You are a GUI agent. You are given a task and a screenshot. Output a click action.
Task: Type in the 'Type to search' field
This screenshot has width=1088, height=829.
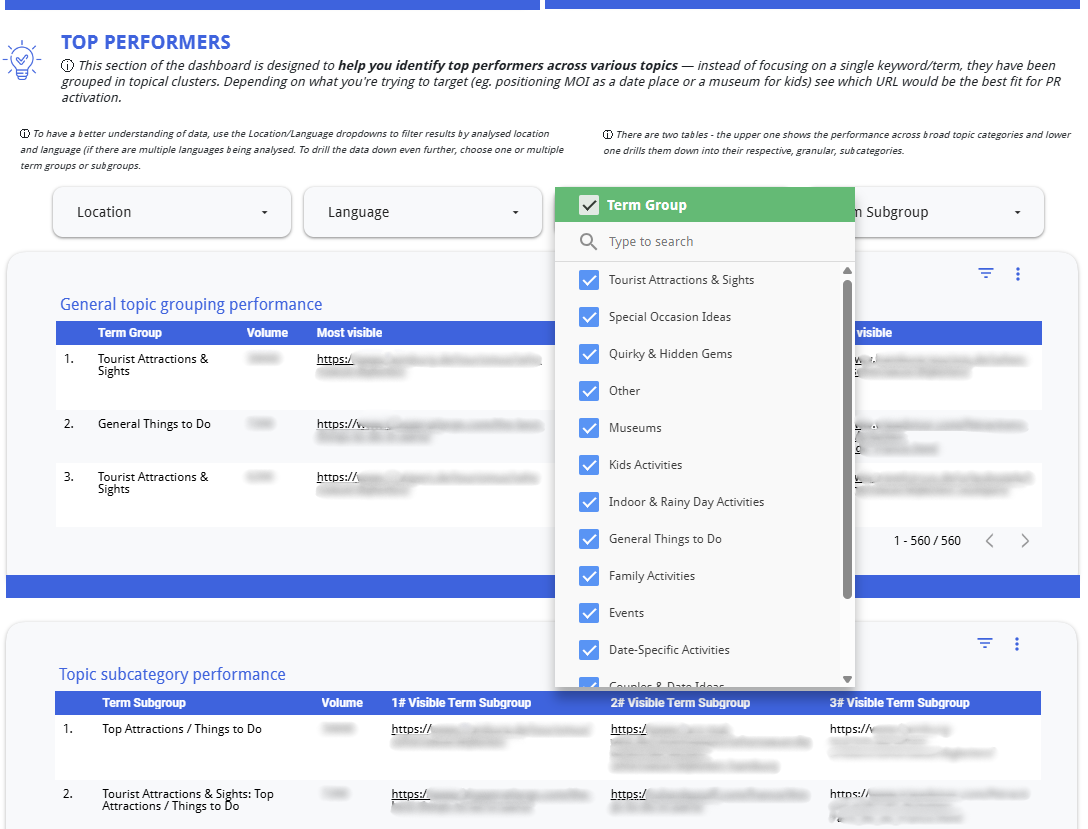pos(720,241)
